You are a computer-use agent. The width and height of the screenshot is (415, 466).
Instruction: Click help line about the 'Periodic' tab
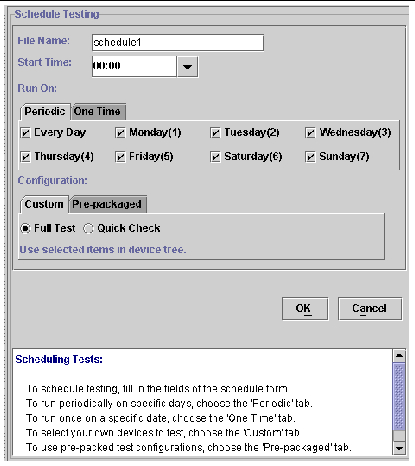click(169, 403)
